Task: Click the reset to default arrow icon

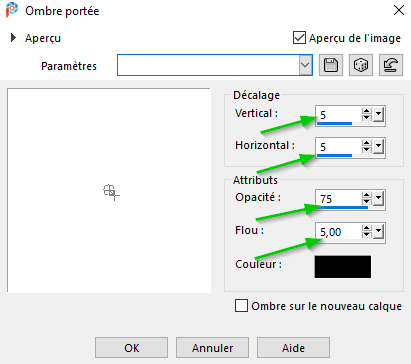Action: 391,65
